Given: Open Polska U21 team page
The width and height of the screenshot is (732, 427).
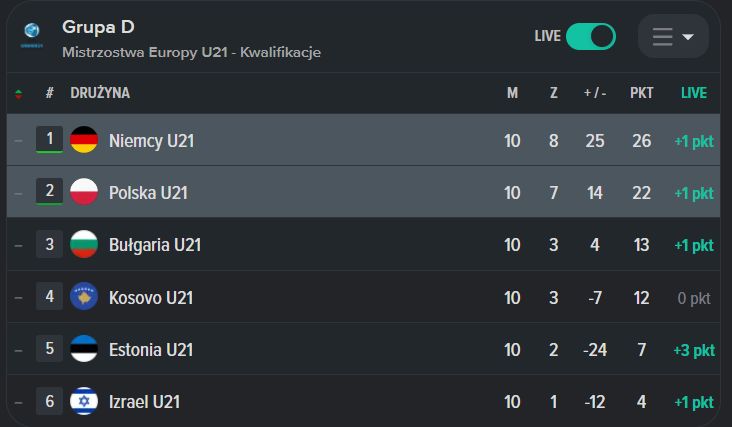Looking at the screenshot, I should (x=148, y=193).
